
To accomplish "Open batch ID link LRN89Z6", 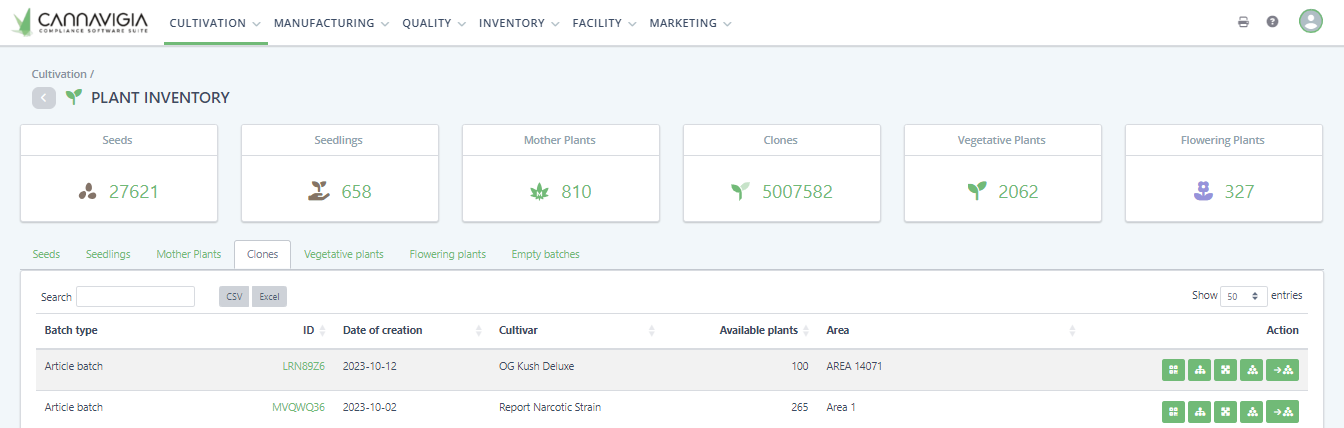I will click(x=303, y=367).
